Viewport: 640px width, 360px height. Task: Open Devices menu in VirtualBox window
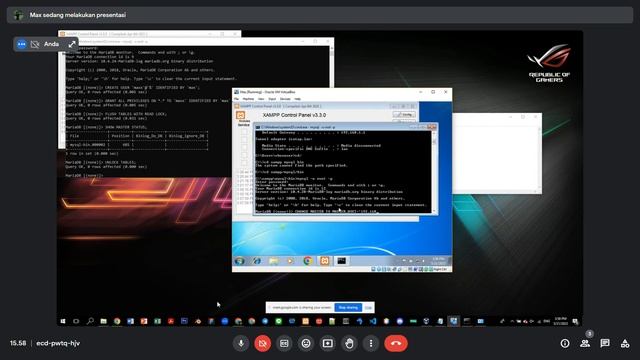click(285, 99)
